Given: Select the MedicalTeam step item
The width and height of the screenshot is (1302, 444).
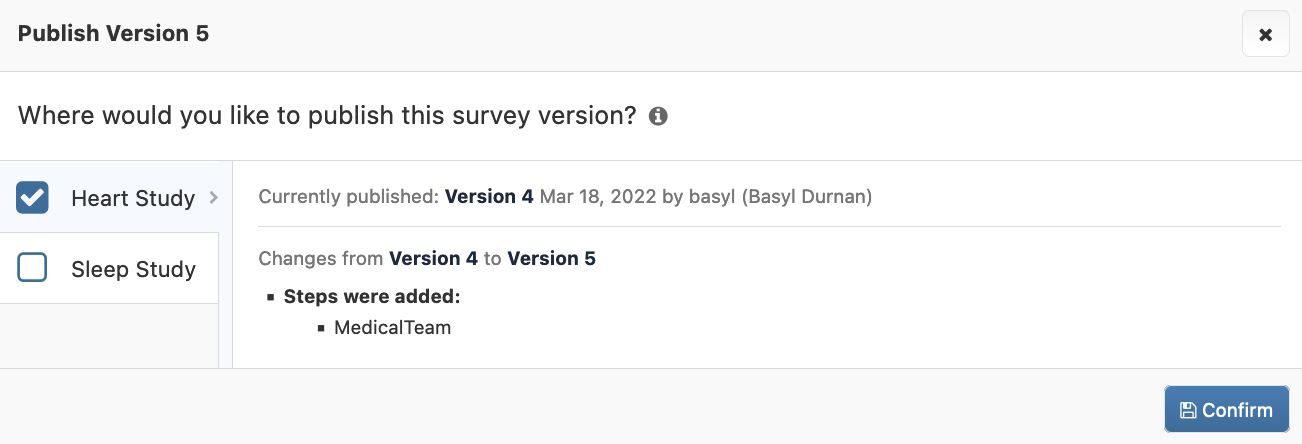Looking at the screenshot, I should coord(393,327).
